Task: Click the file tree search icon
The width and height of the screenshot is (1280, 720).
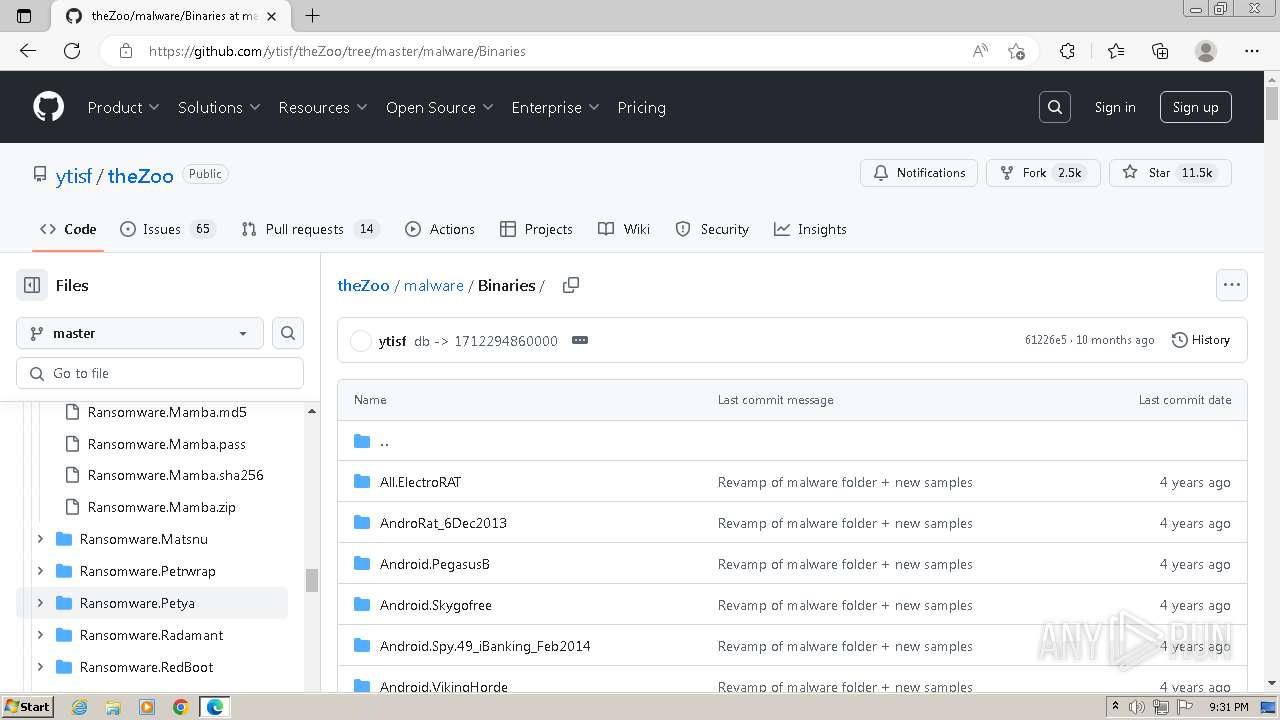Action: [288, 333]
